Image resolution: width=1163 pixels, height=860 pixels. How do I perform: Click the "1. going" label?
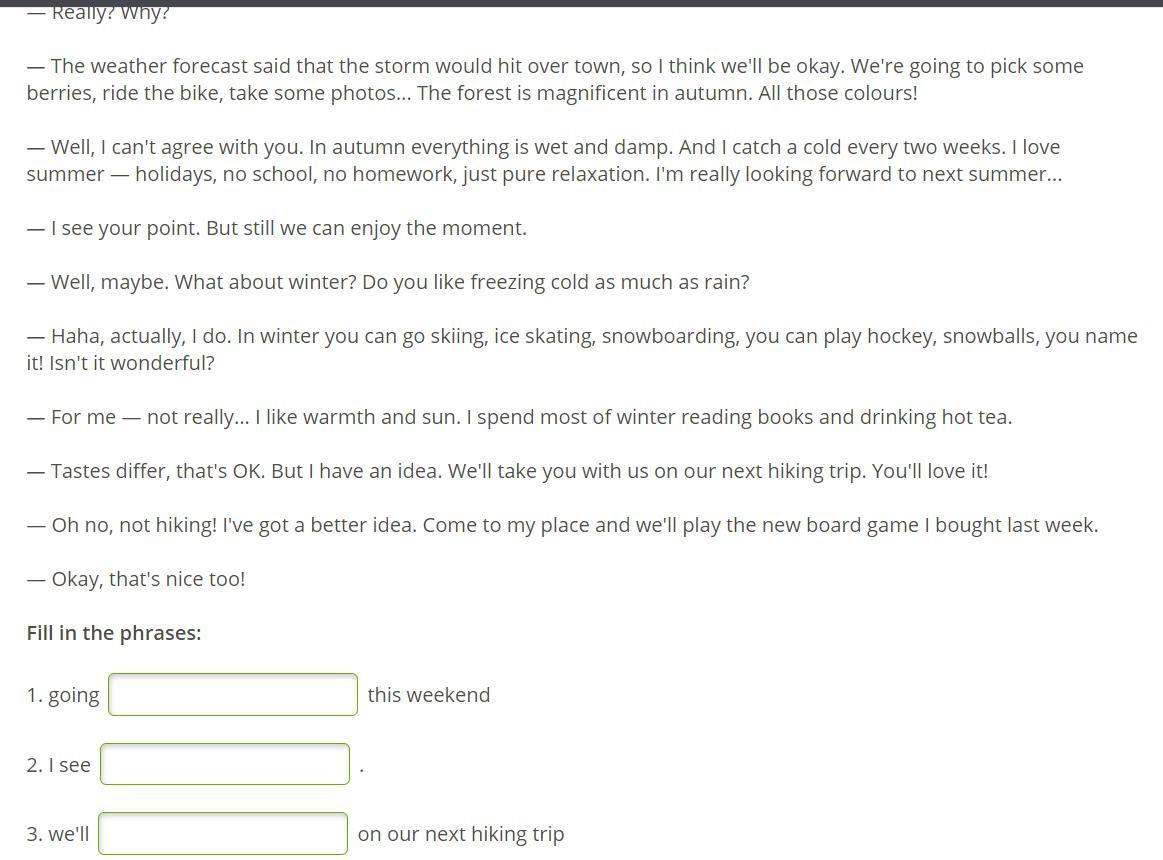[x=63, y=695]
